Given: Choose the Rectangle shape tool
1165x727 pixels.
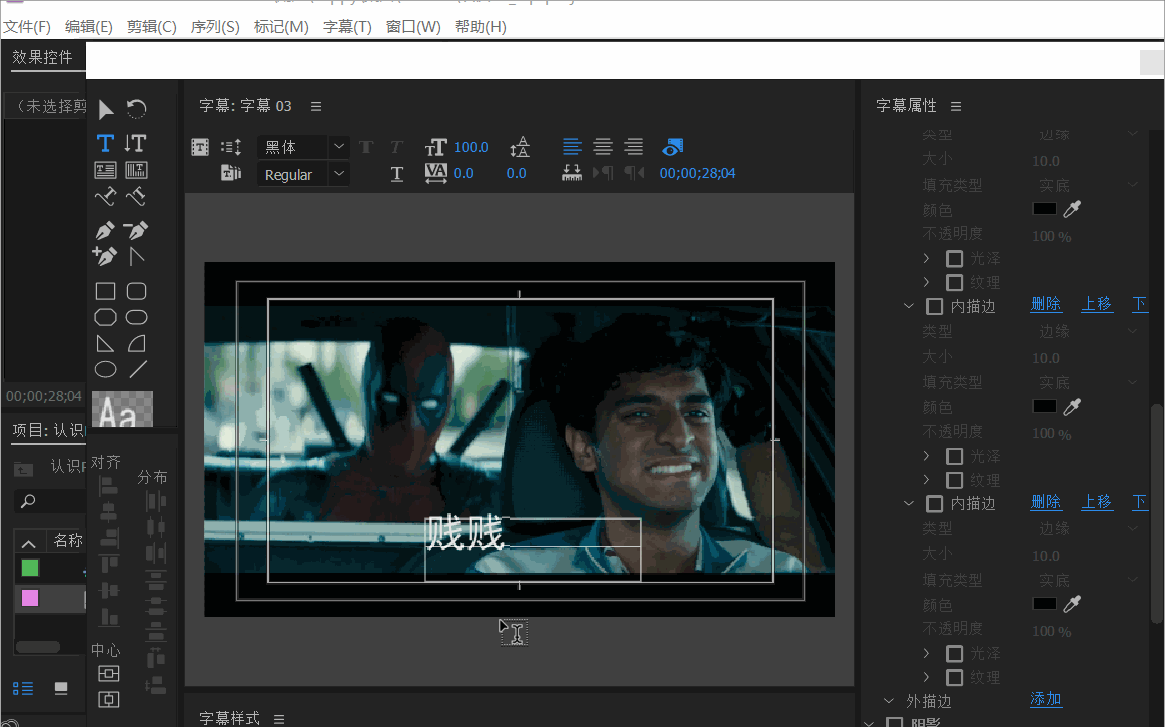Looking at the screenshot, I should click(106, 291).
